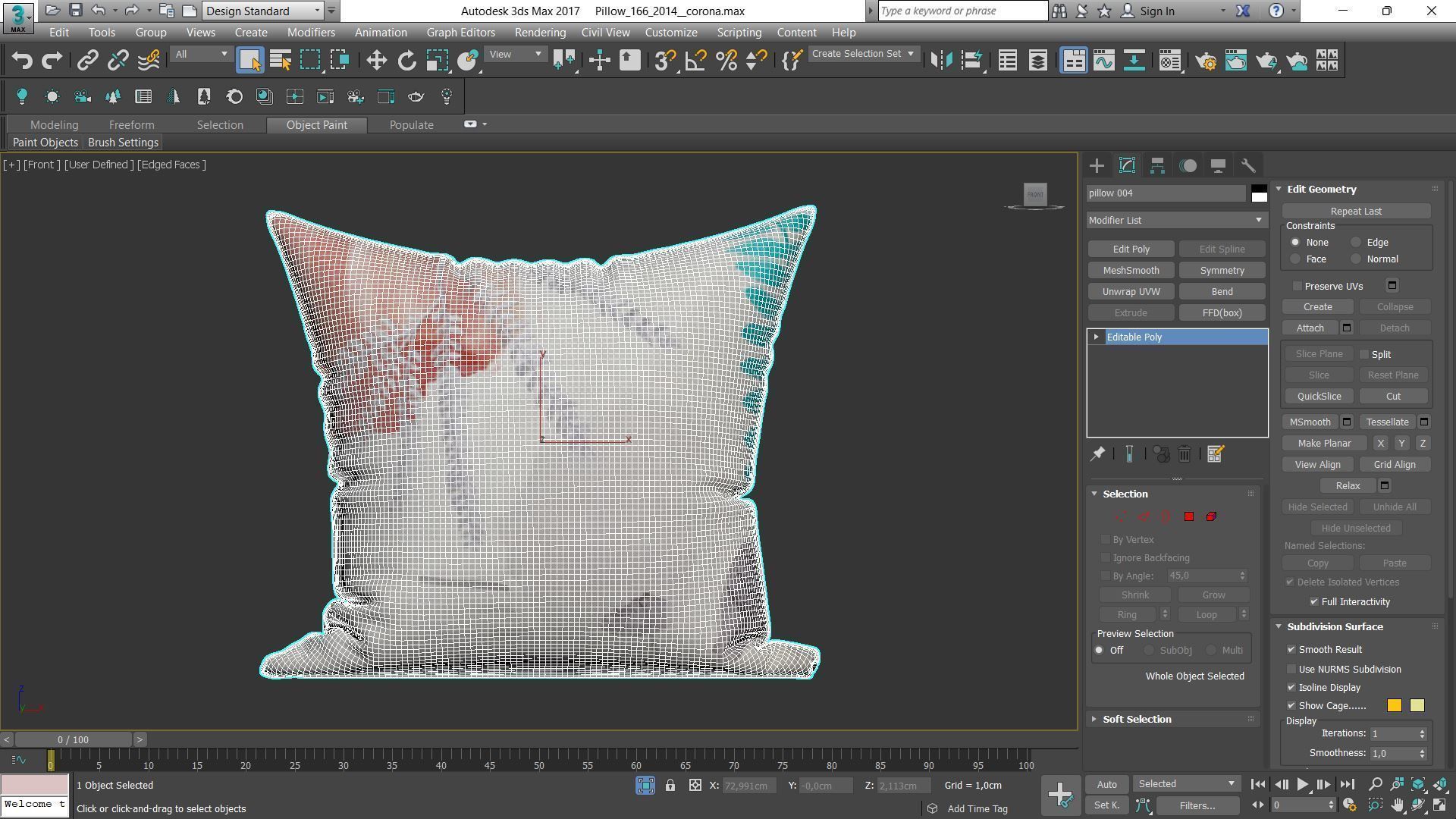The image size is (1456, 819).
Task: Click Configure Modifier Sets icon
Action: tap(1215, 454)
